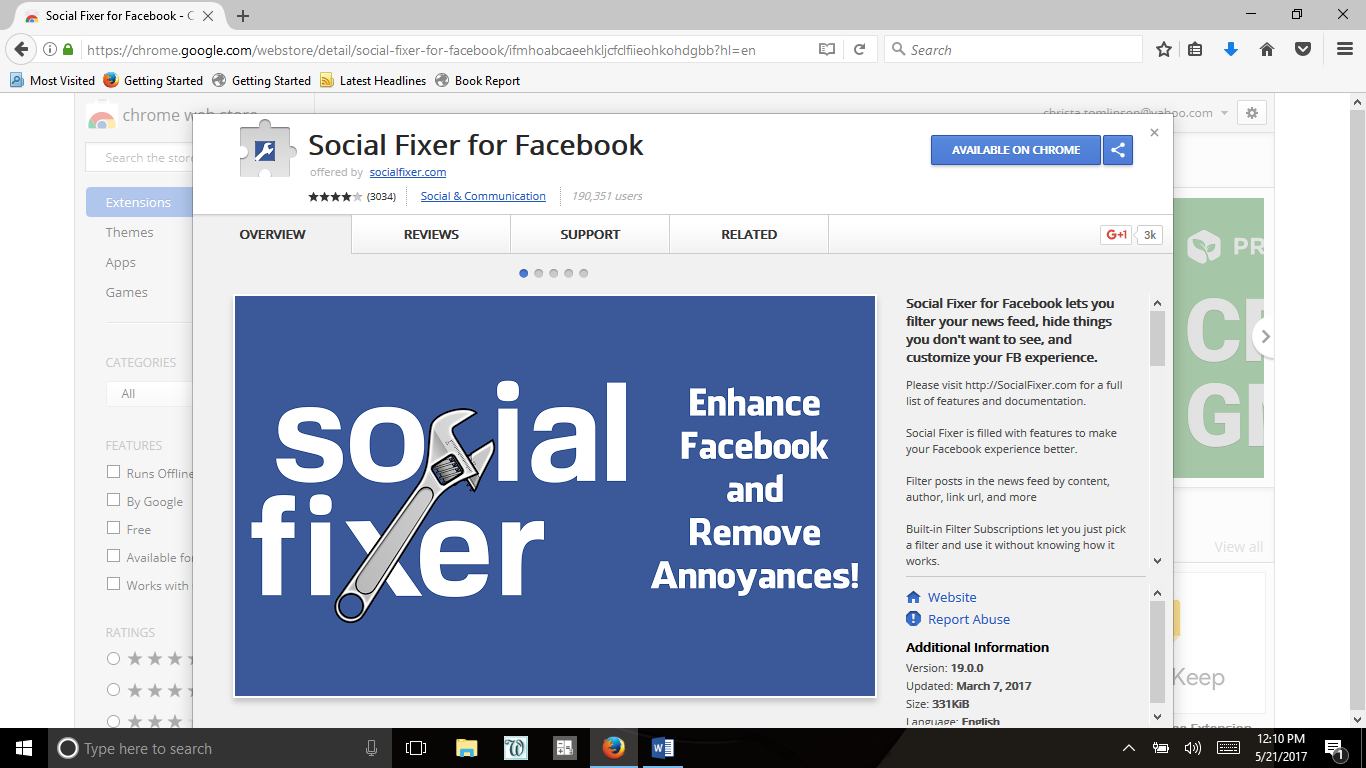Click the G+1 button
1366x768 pixels.
coord(1116,235)
